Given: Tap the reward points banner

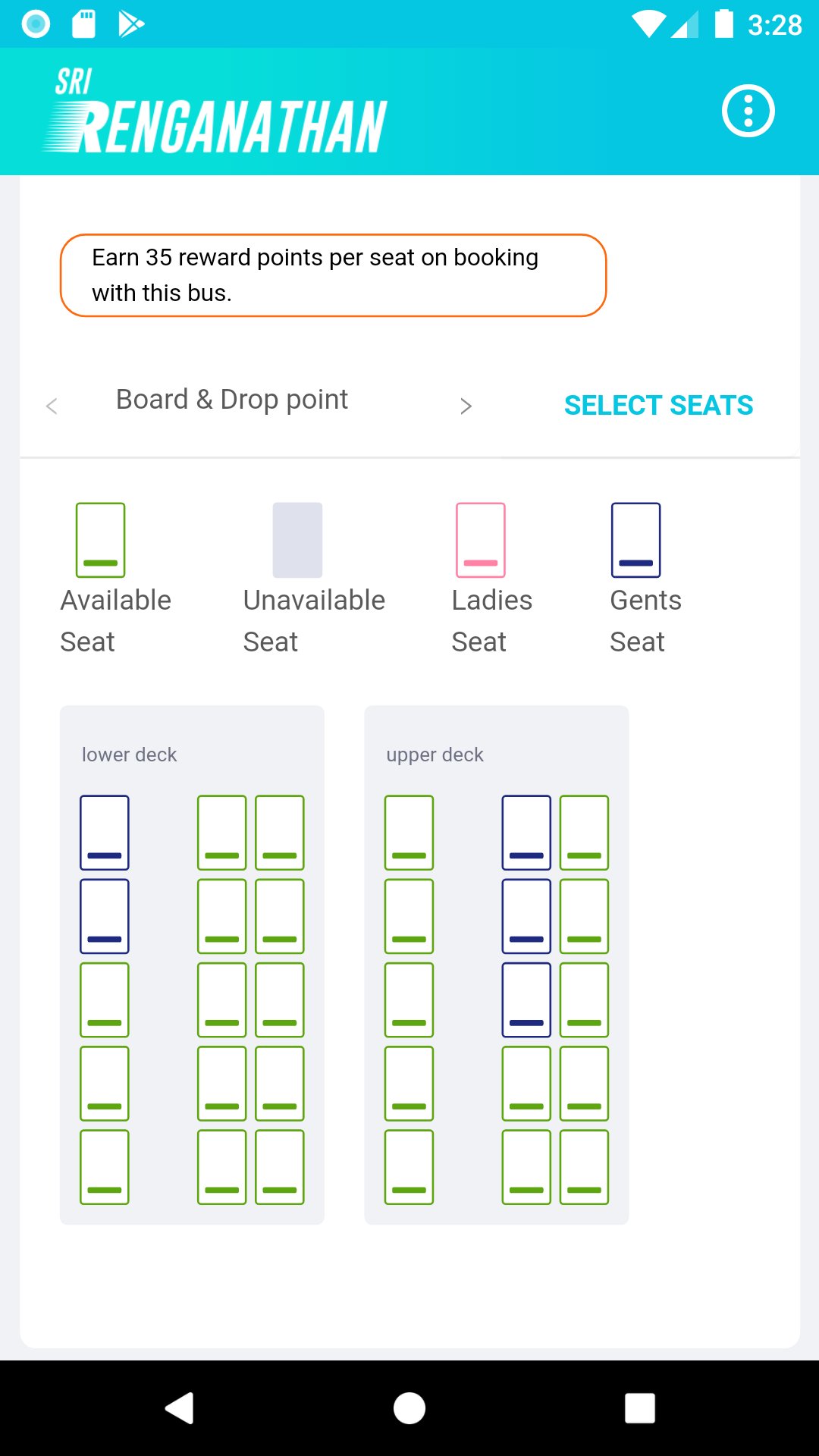Looking at the screenshot, I should click(333, 275).
